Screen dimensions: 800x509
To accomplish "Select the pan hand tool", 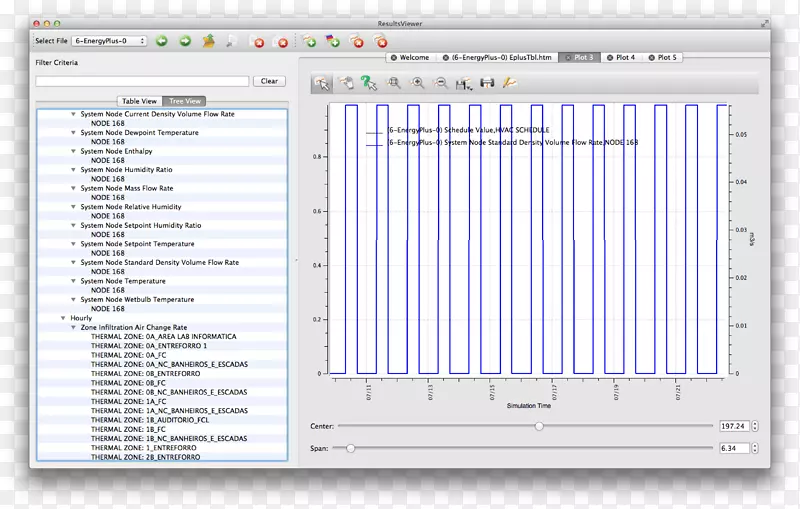I will (346, 83).
